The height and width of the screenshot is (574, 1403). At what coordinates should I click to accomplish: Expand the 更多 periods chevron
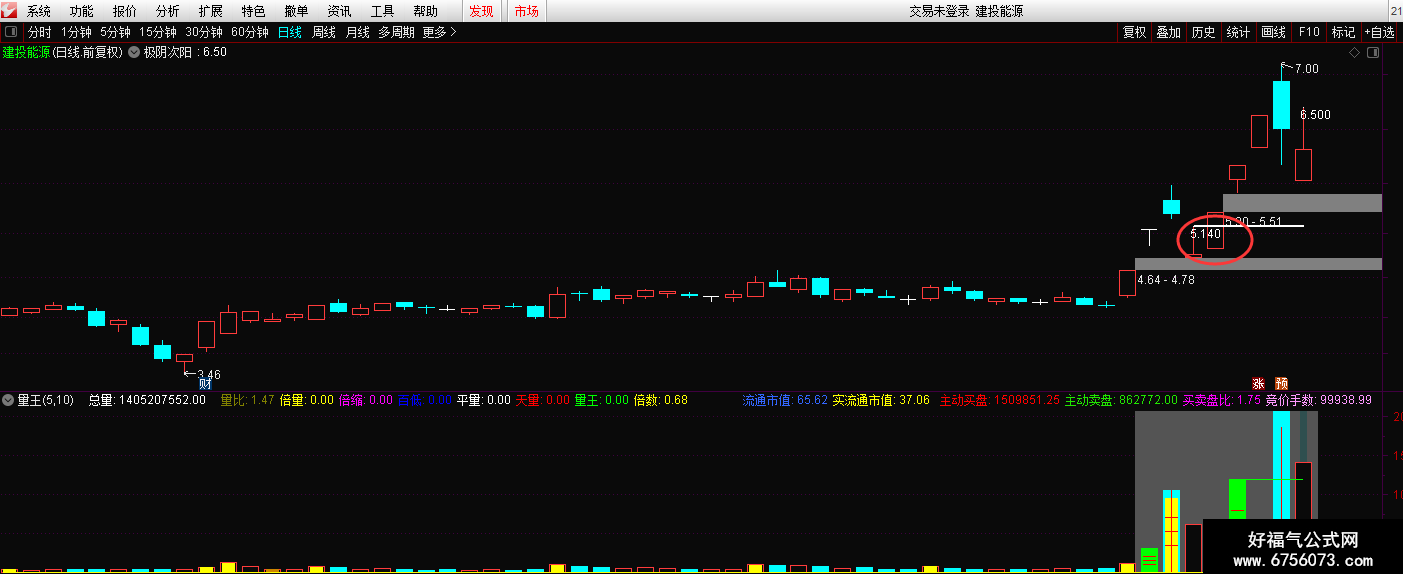coord(453,32)
